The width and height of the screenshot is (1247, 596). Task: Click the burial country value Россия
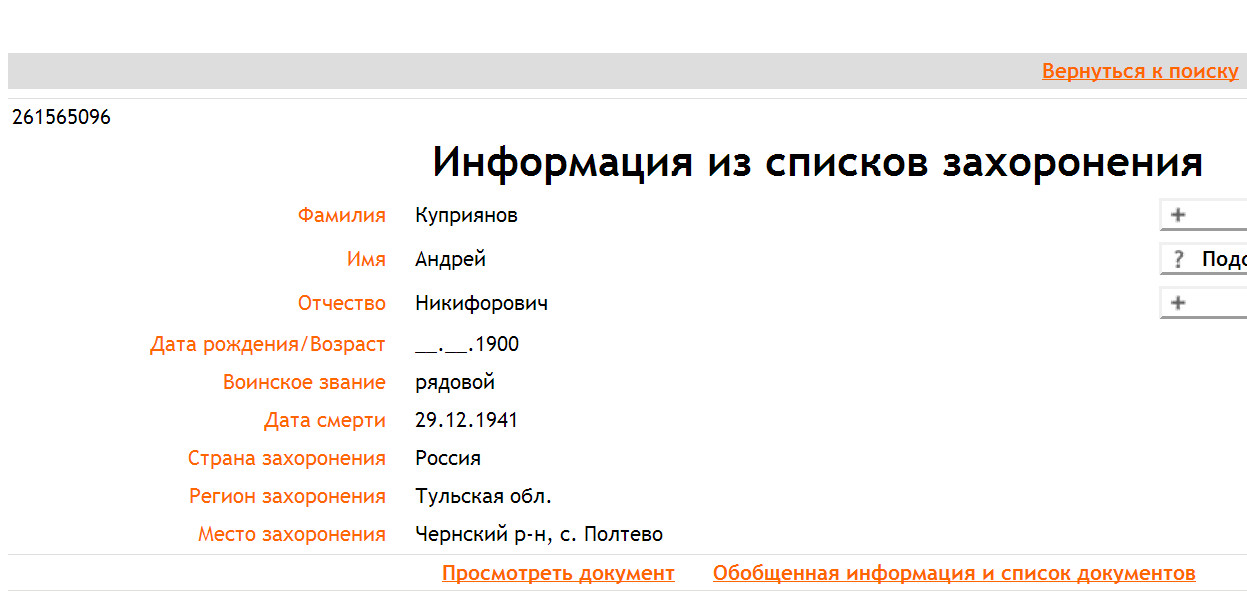click(448, 459)
